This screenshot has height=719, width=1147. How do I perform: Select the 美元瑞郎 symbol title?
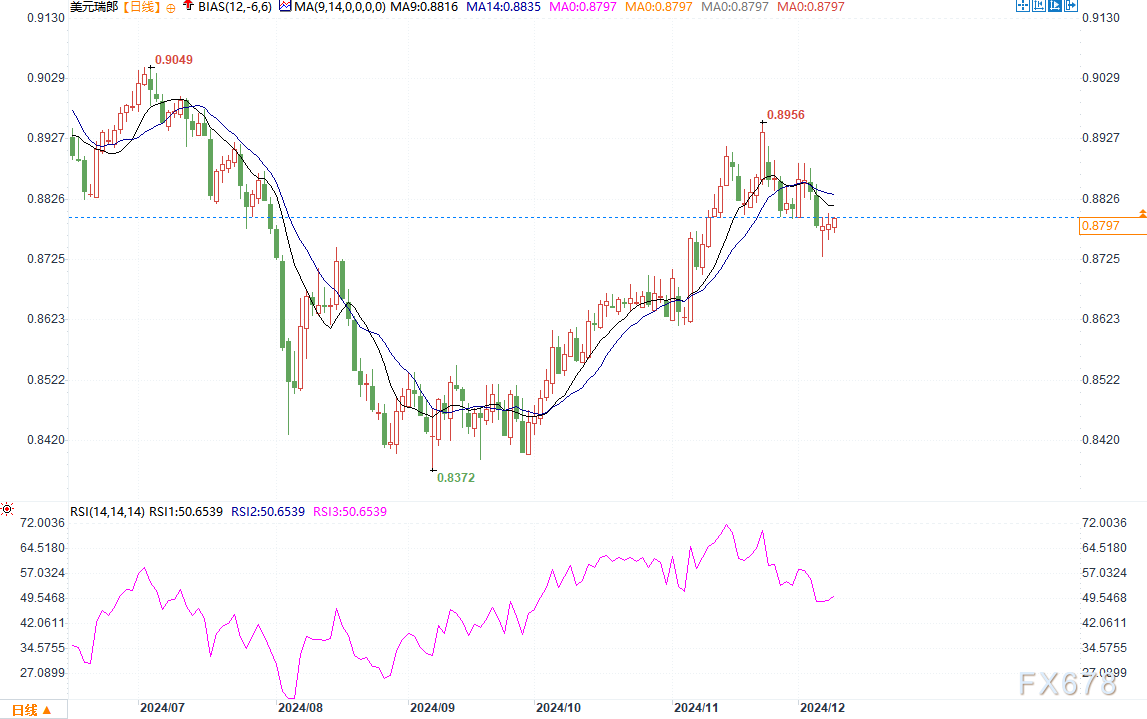[x=92, y=7]
